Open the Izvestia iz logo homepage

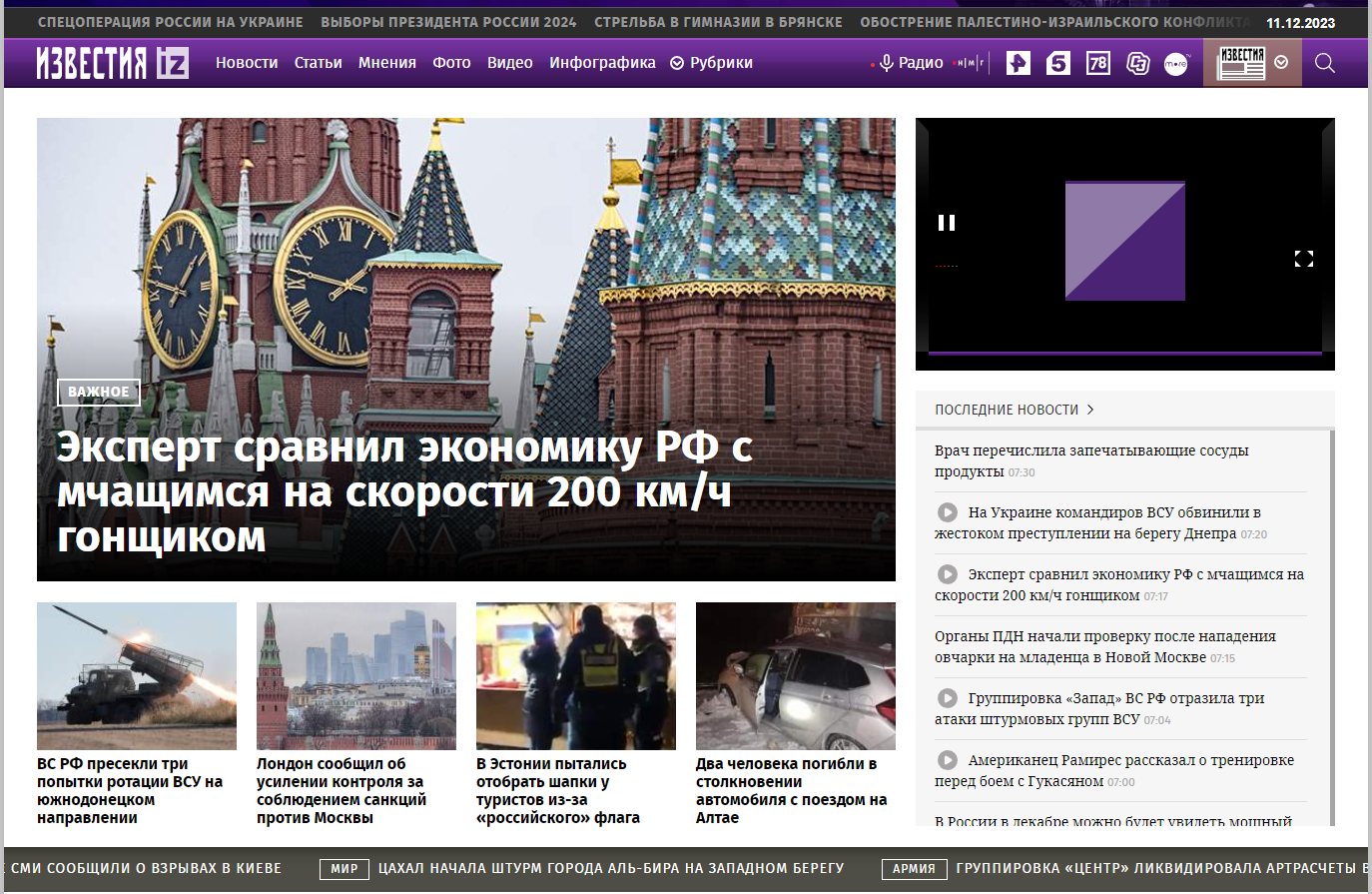pyautogui.click(x=113, y=63)
